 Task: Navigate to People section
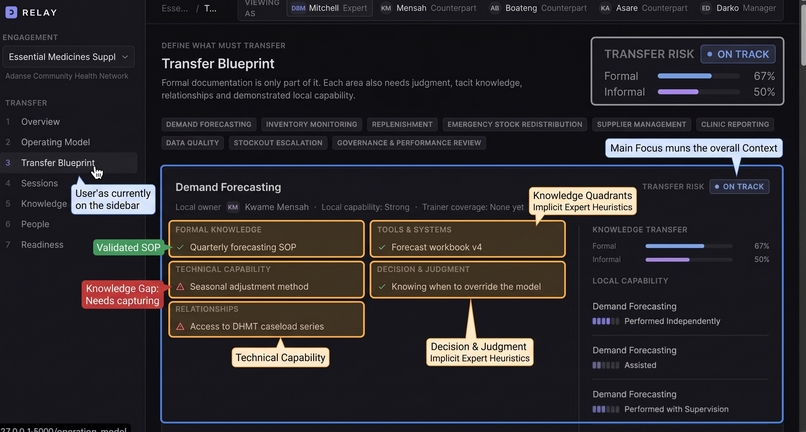pyautogui.click(x=35, y=225)
